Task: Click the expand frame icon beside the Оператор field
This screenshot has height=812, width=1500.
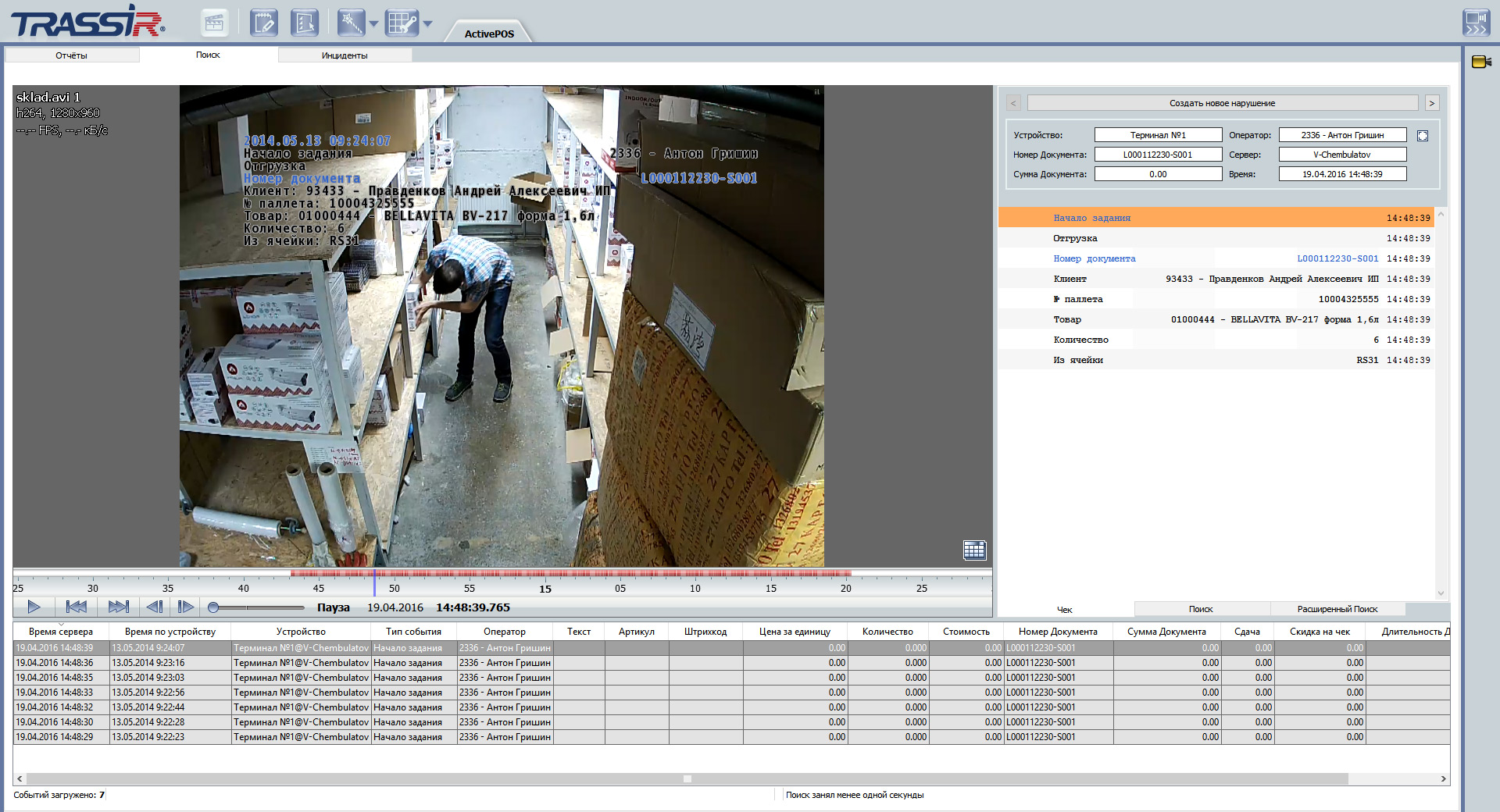Action: click(1423, 136)
